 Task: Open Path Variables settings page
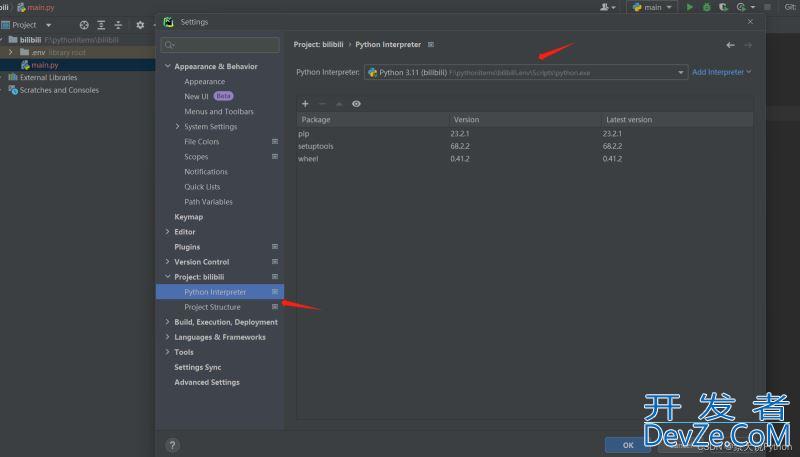pyautogui.click(x=208, y=201)
